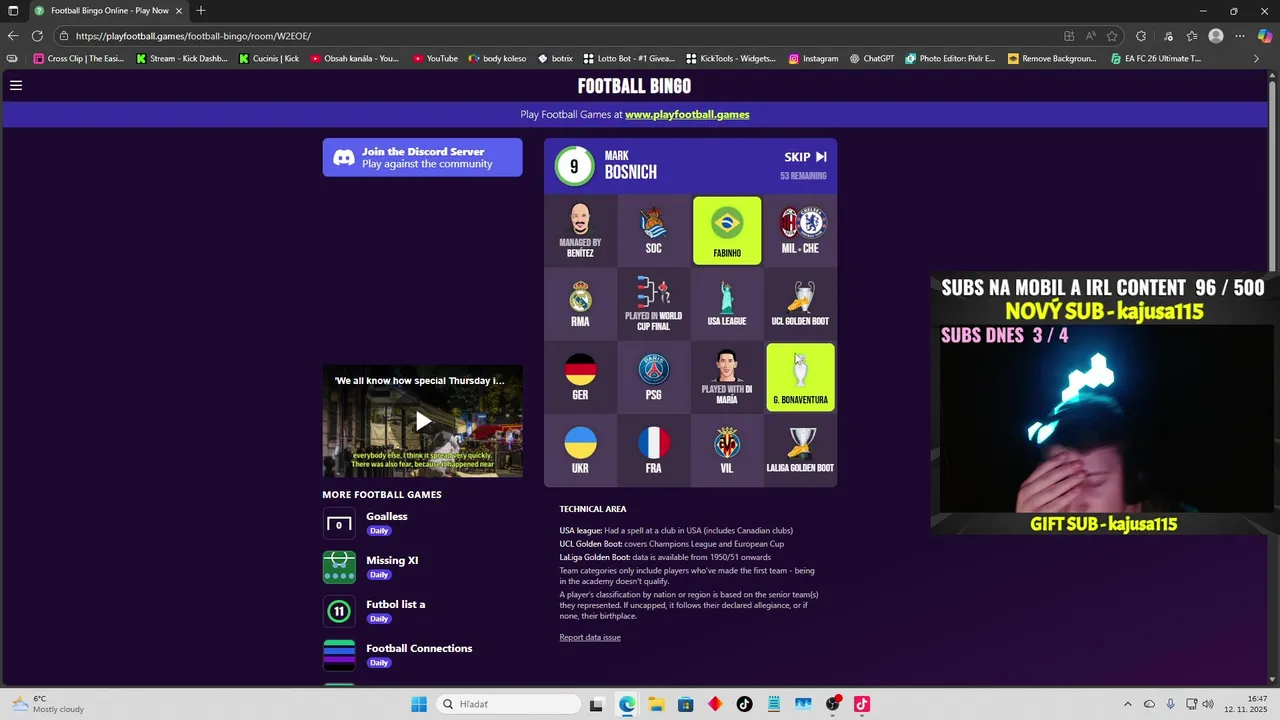Open the YouTube bookmark
This screenshot has width=1280, height=720.
[435, 59]
